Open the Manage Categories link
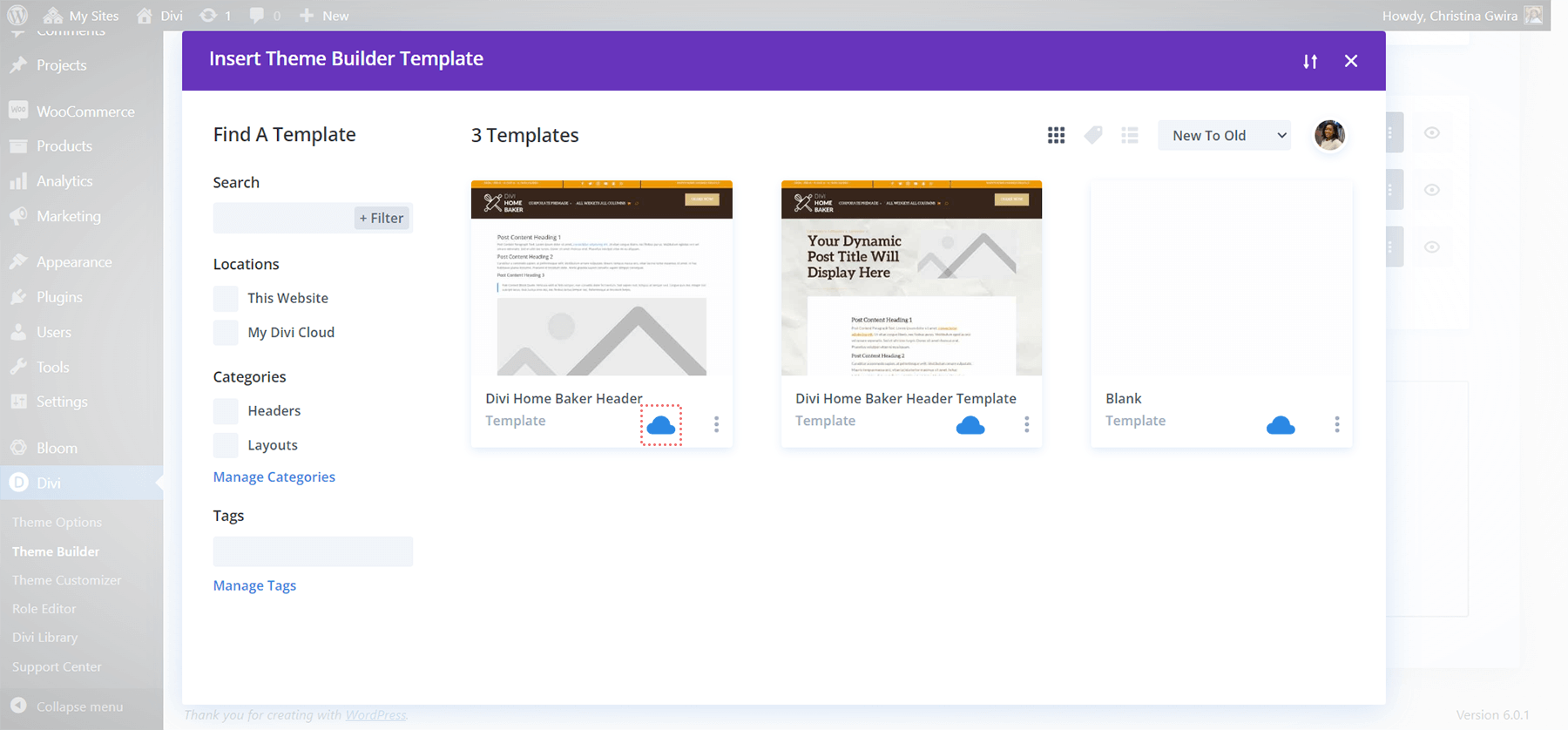 click(x=274, y=477)
